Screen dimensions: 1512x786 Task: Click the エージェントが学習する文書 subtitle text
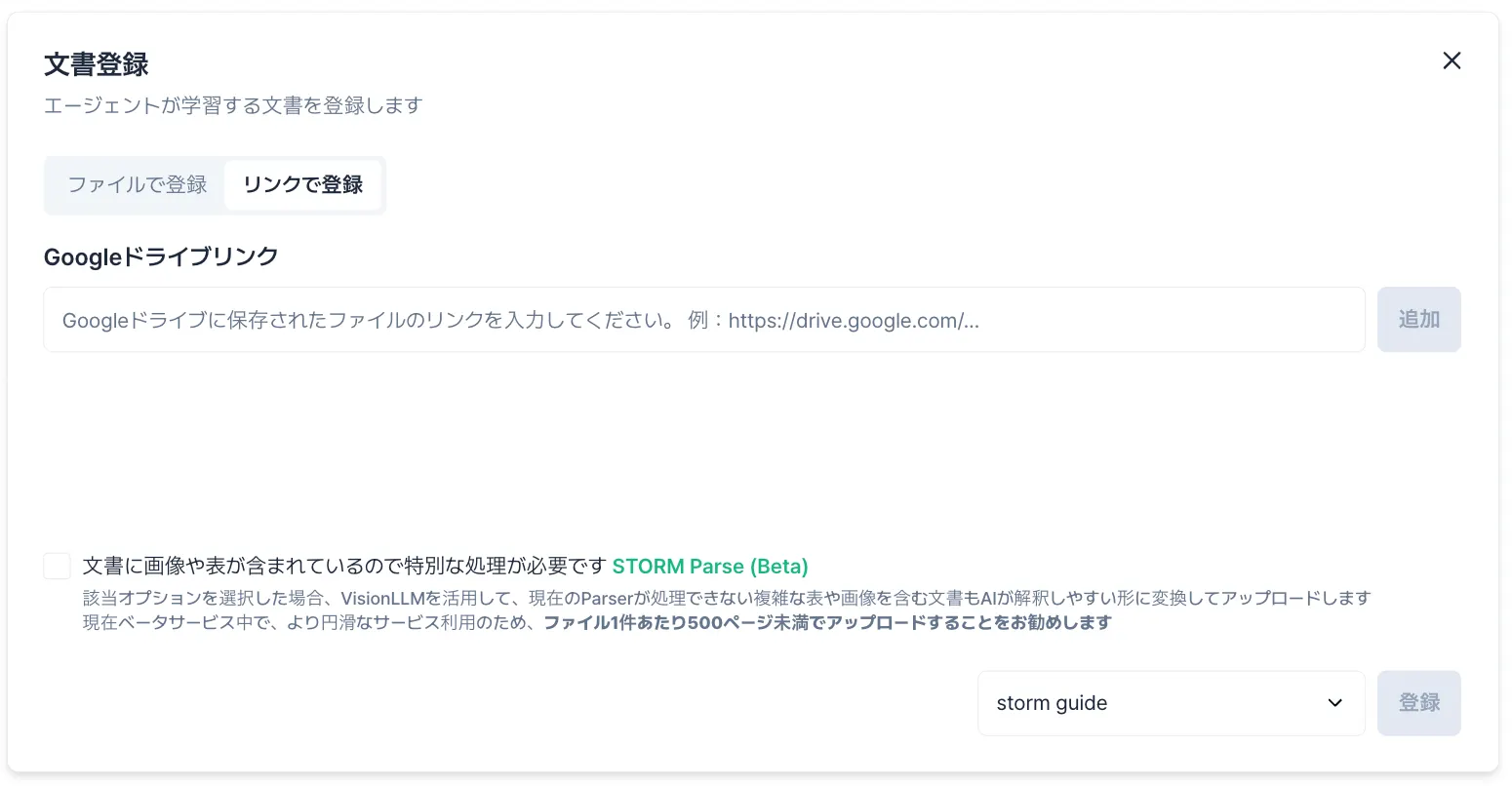(232, 105)
